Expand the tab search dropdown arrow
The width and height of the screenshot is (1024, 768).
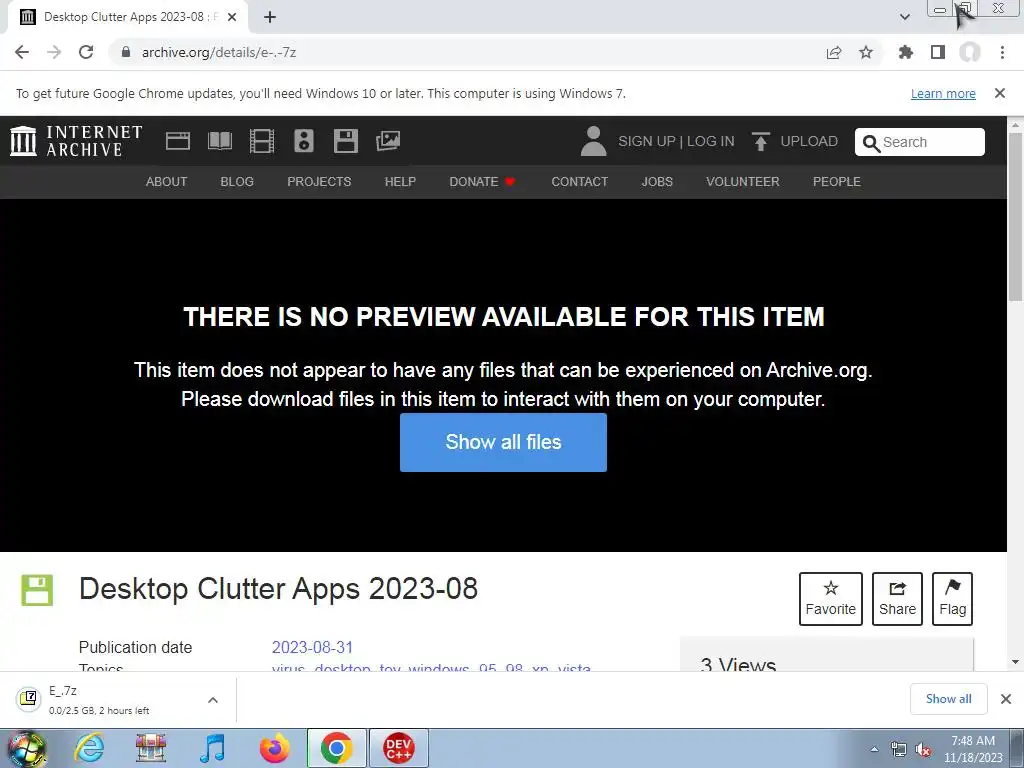click(x=904, y=17)
